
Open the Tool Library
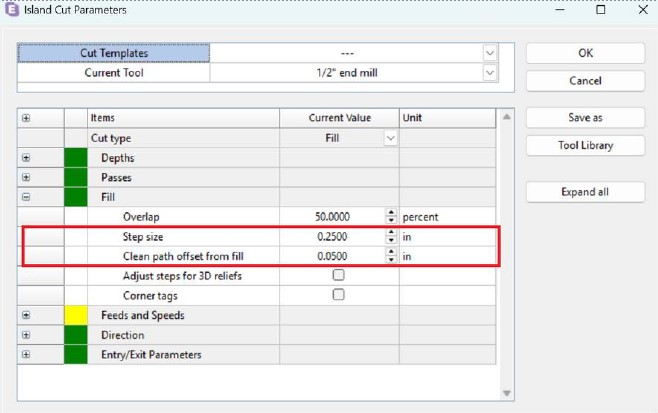coord(585,145)
